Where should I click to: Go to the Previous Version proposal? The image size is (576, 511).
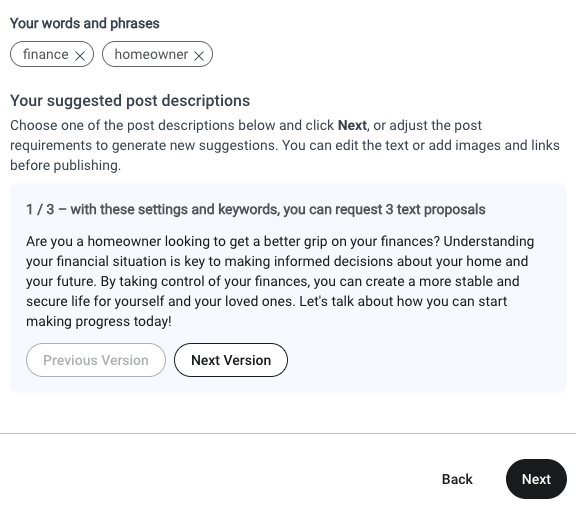point(96,360)
